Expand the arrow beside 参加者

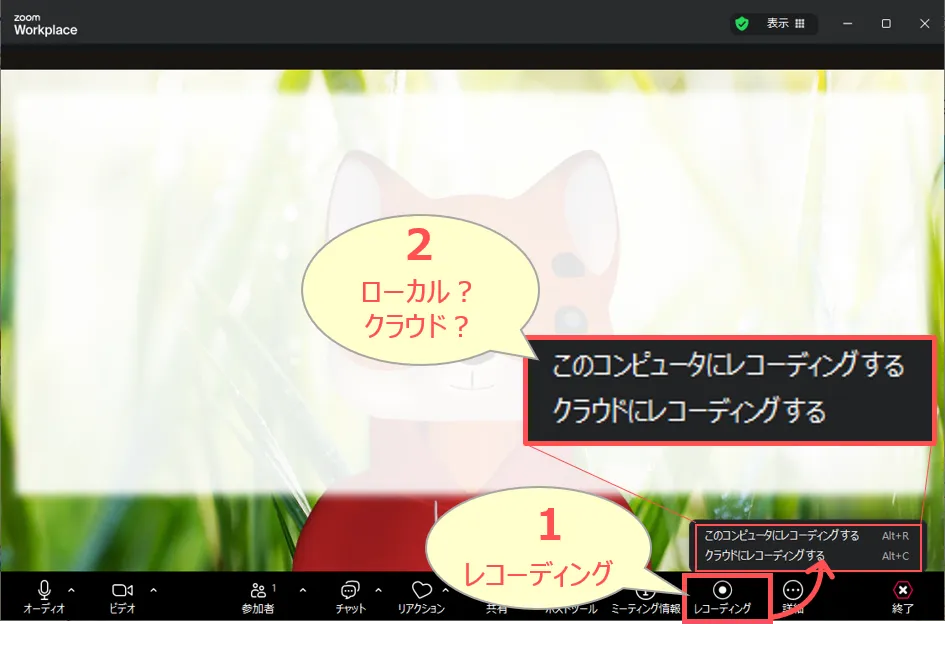tap(303, 589)
